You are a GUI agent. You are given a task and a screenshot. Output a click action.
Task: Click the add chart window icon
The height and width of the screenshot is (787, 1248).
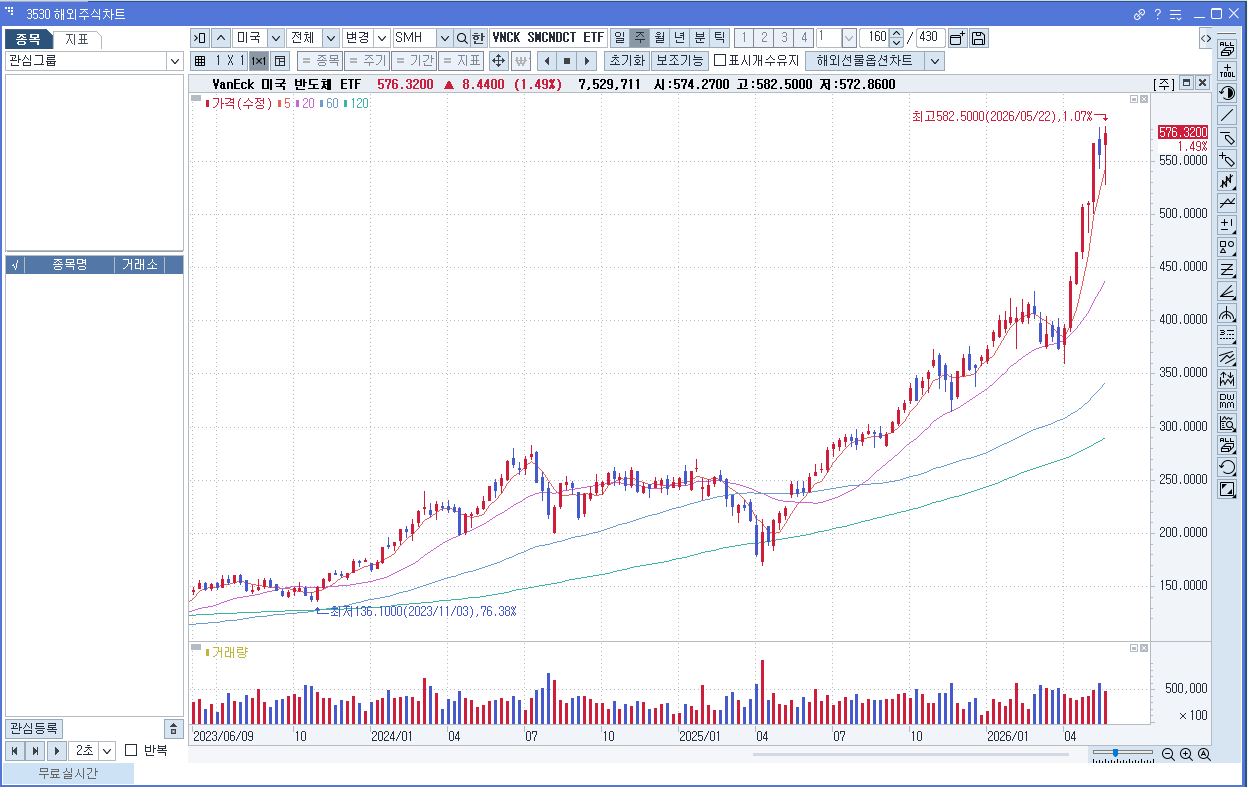957,37
